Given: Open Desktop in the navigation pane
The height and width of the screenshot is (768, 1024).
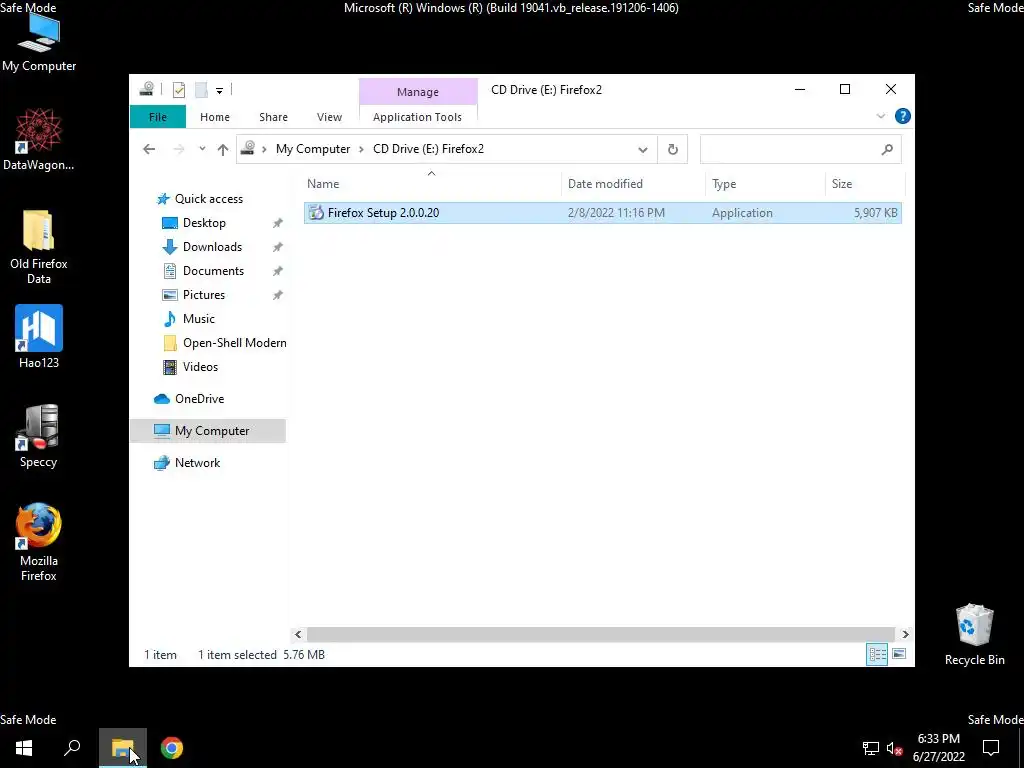Looking at the screenshot, I should click(x=204, y=223).
